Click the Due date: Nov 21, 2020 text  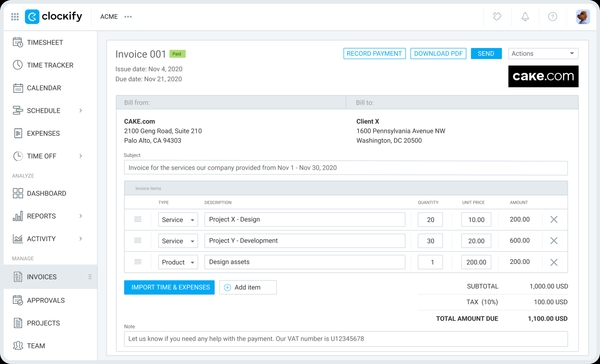(149, 79)
